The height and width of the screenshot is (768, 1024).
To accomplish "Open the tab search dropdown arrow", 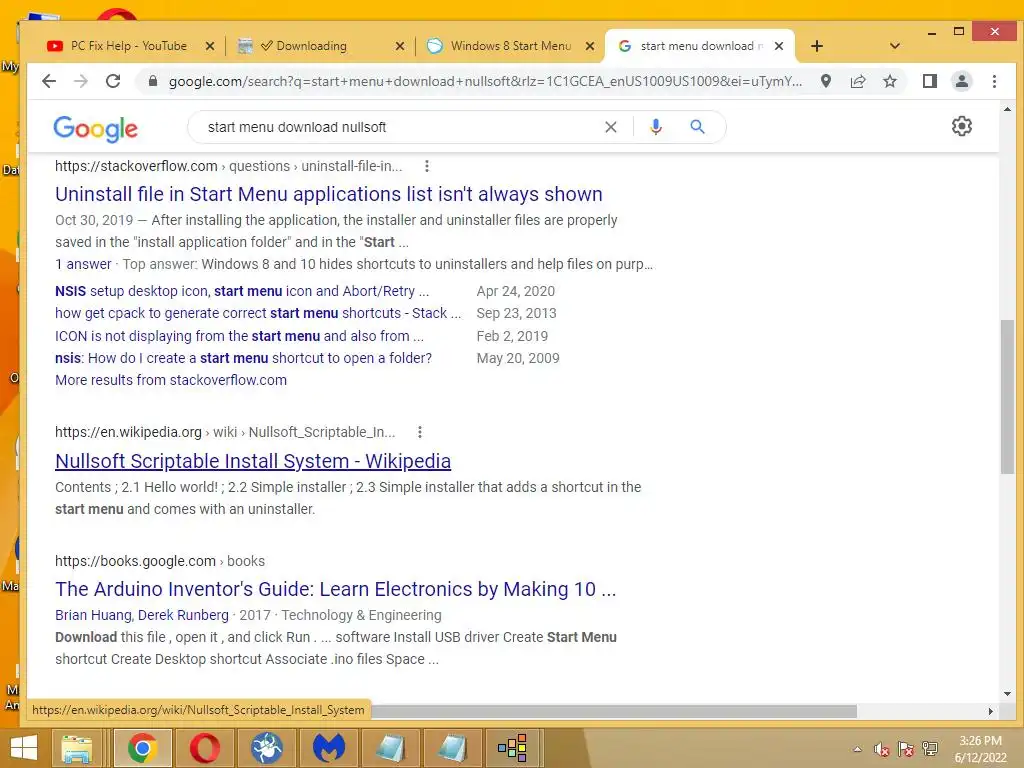I will 895,46.
